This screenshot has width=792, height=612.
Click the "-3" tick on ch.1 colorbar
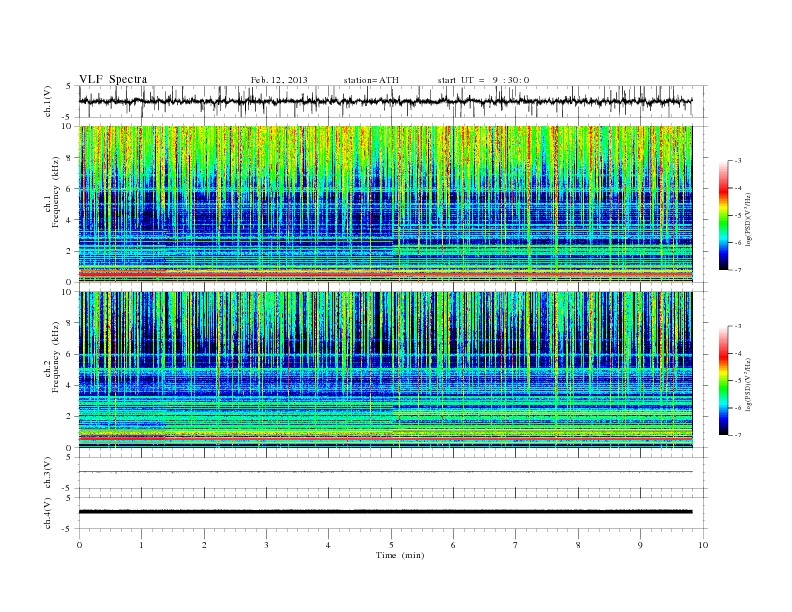point(738,161)
